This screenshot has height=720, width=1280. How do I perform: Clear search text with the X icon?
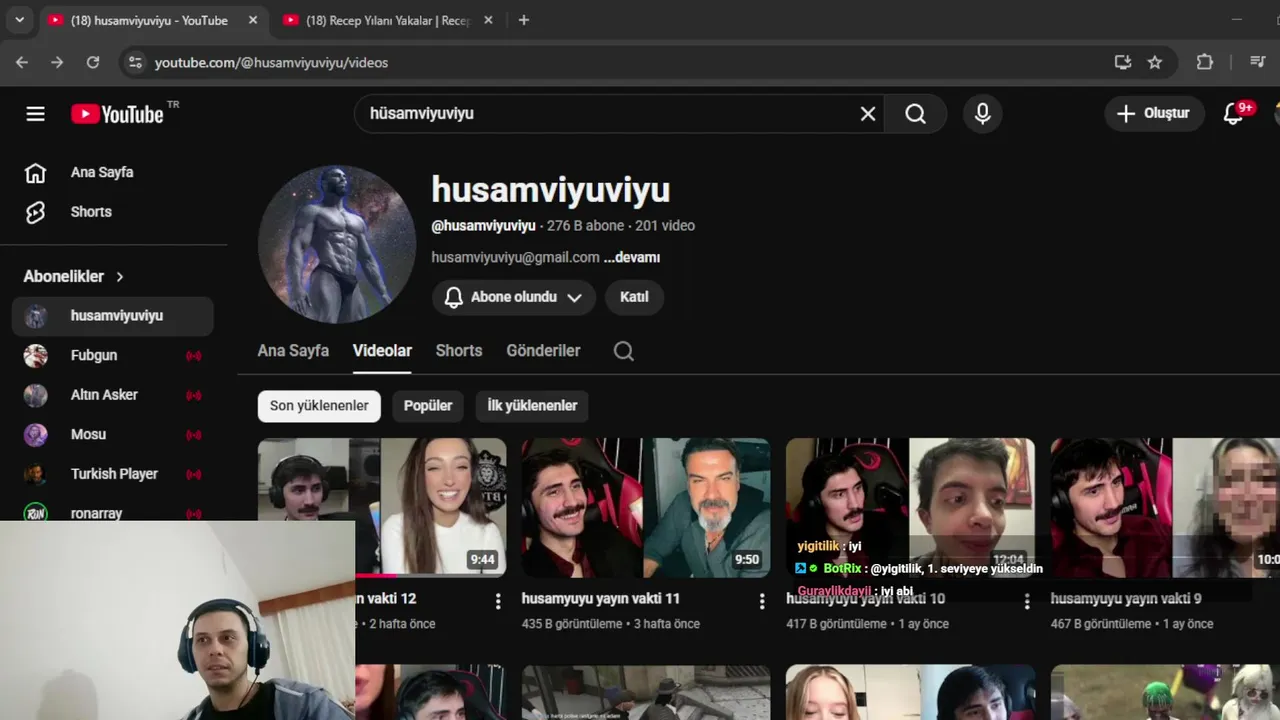pos(868,114)
